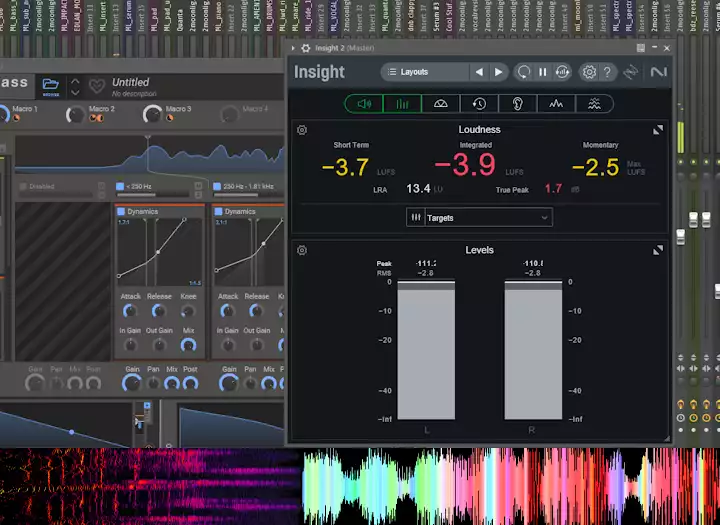
Task: Click the Macro 3 knob
Action: pyautogui.click(x=152, y=114)
